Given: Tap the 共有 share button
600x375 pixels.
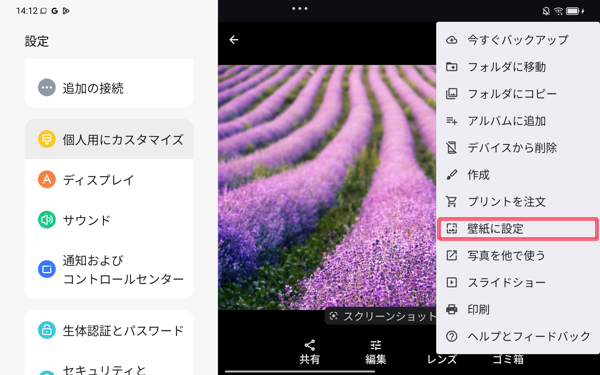Looking at the screenshot, I should pyautogui.click(x=310, y=352).
